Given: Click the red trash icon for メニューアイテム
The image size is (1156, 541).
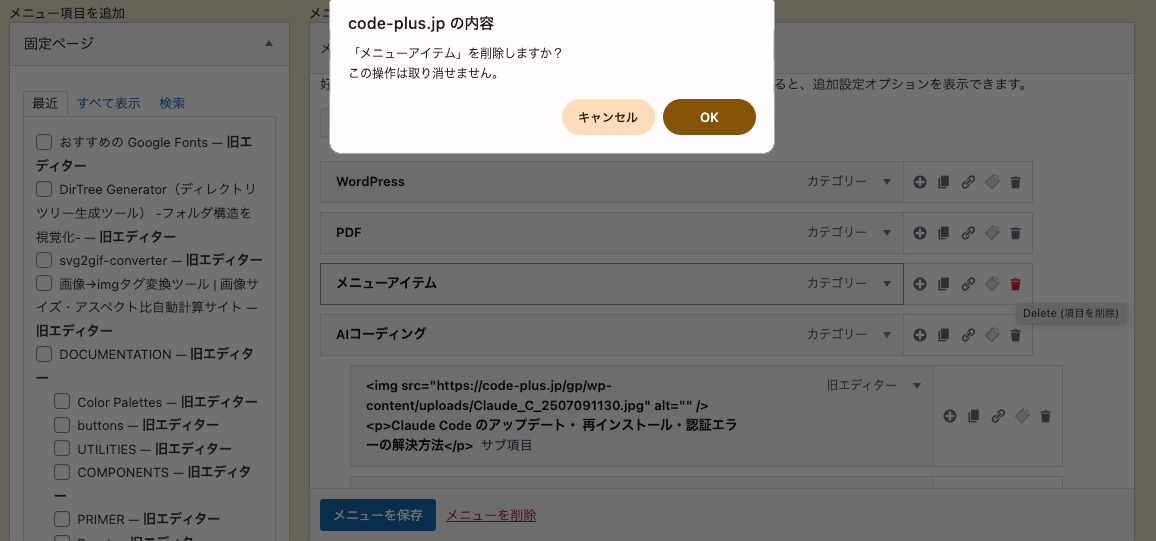Looking at the screenshot, I should click(1015, 284).
